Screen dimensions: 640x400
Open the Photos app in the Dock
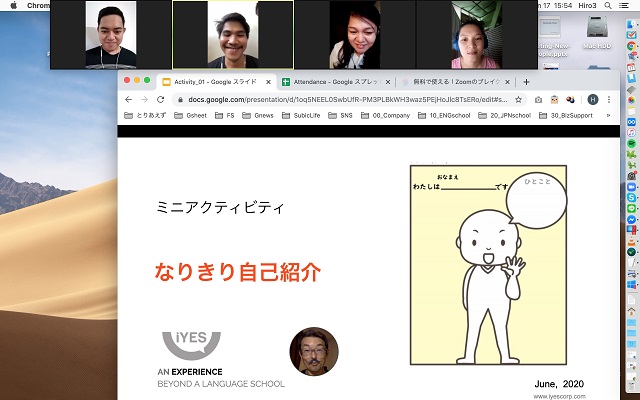(x=631, y=100)
